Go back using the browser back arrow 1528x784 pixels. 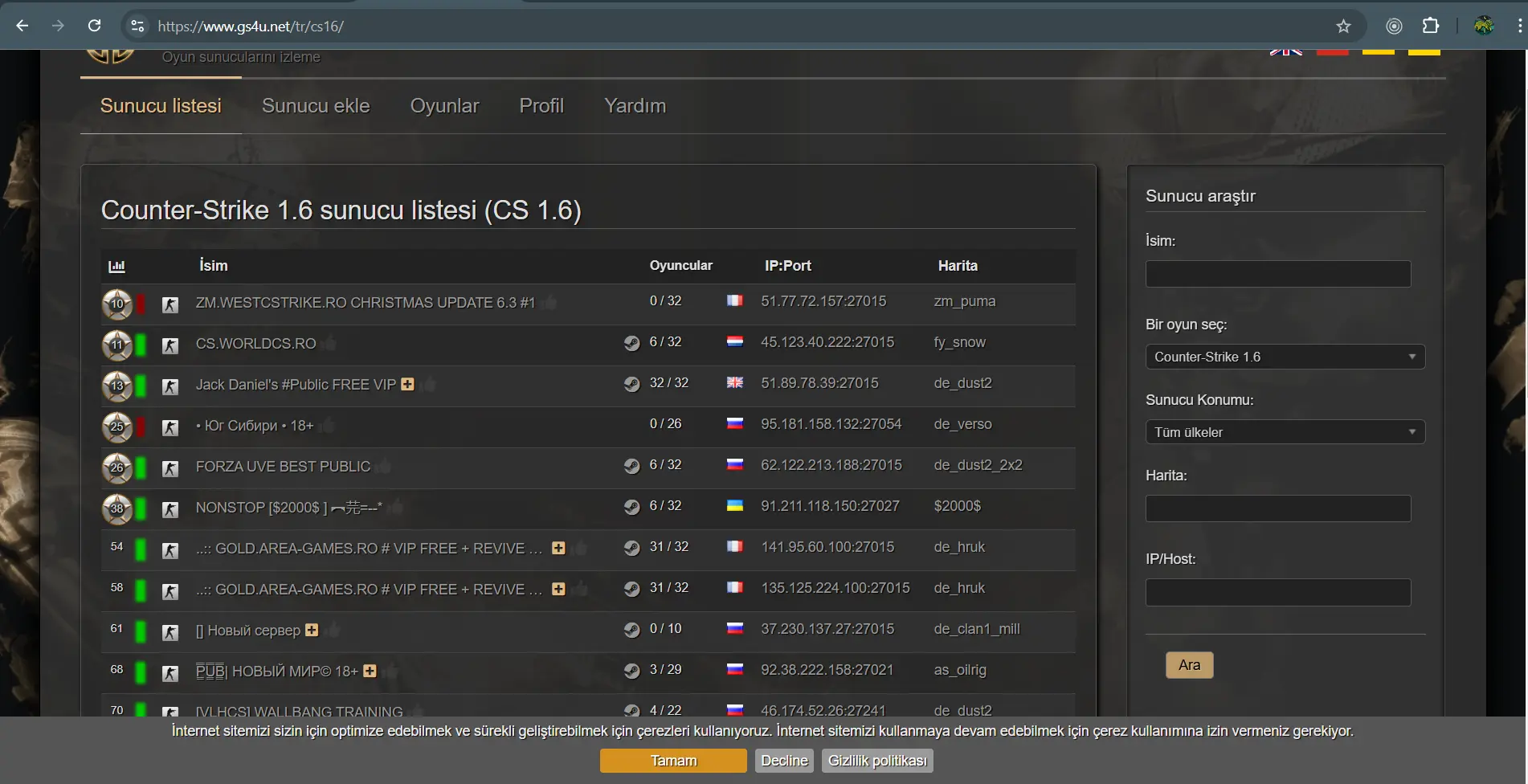click(22, 26)
